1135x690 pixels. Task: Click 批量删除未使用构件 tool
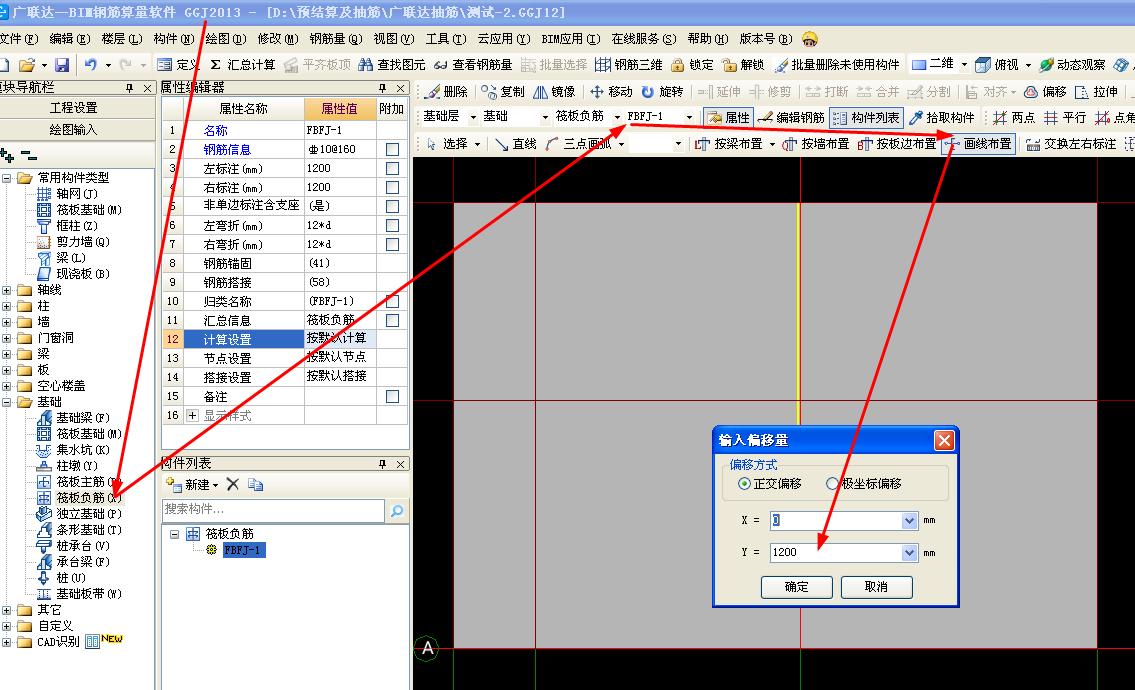pyautogui.click(x=837, y=64)
